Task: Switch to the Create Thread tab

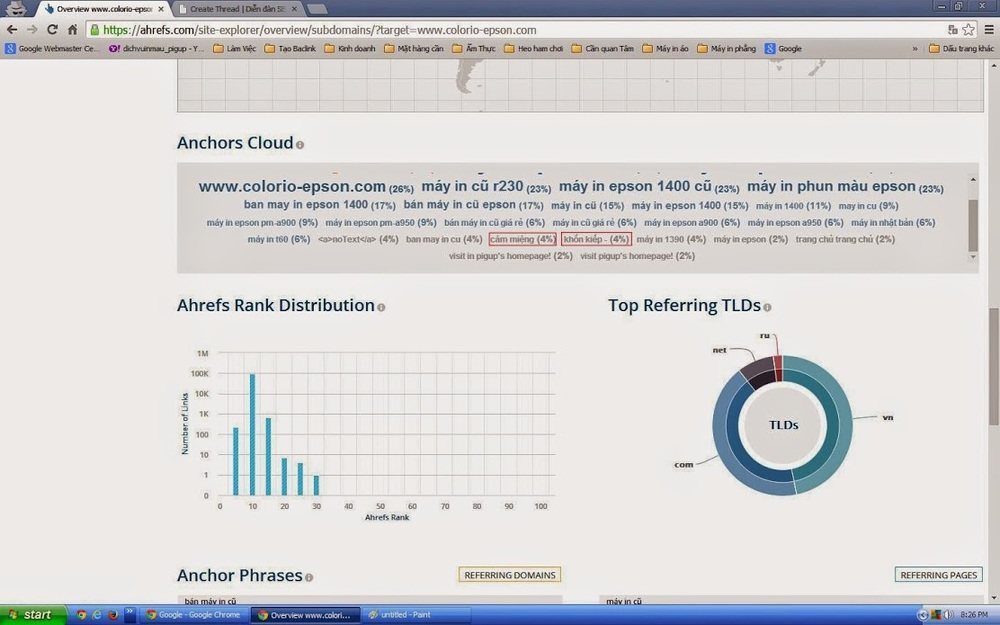Action: [237, 10]
